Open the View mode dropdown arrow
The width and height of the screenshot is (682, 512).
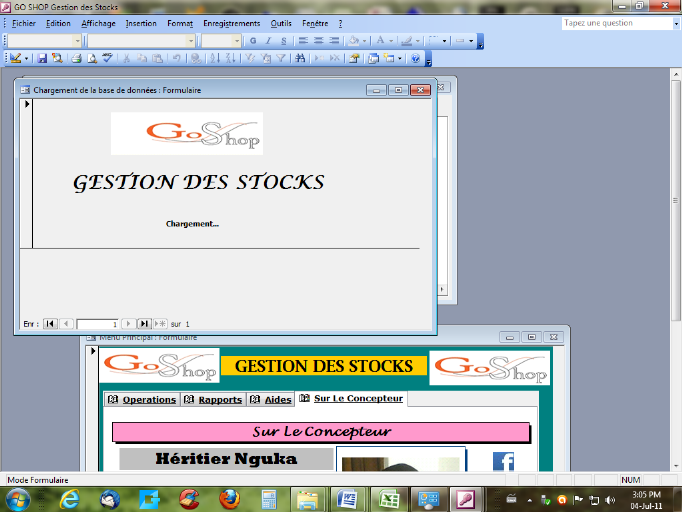27,59
